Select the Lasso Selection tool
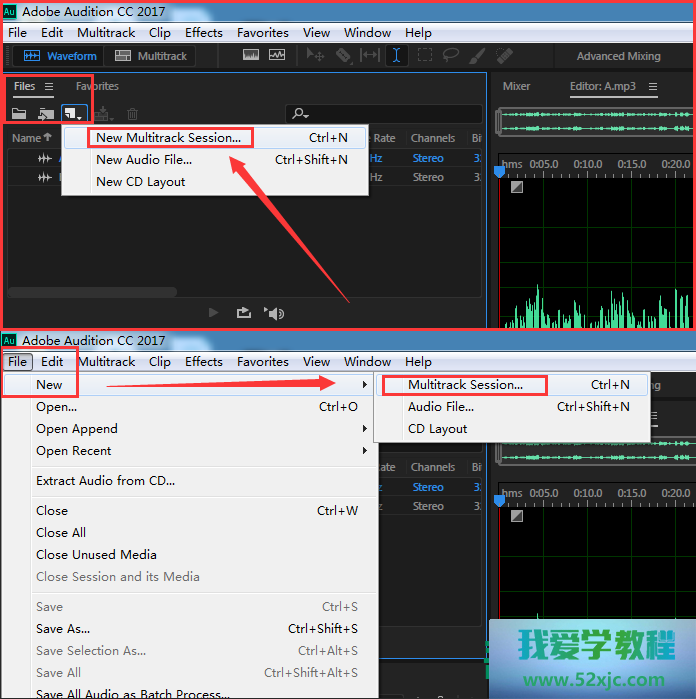The height and width of the screenshot is (699, 696). coord(451,56)
